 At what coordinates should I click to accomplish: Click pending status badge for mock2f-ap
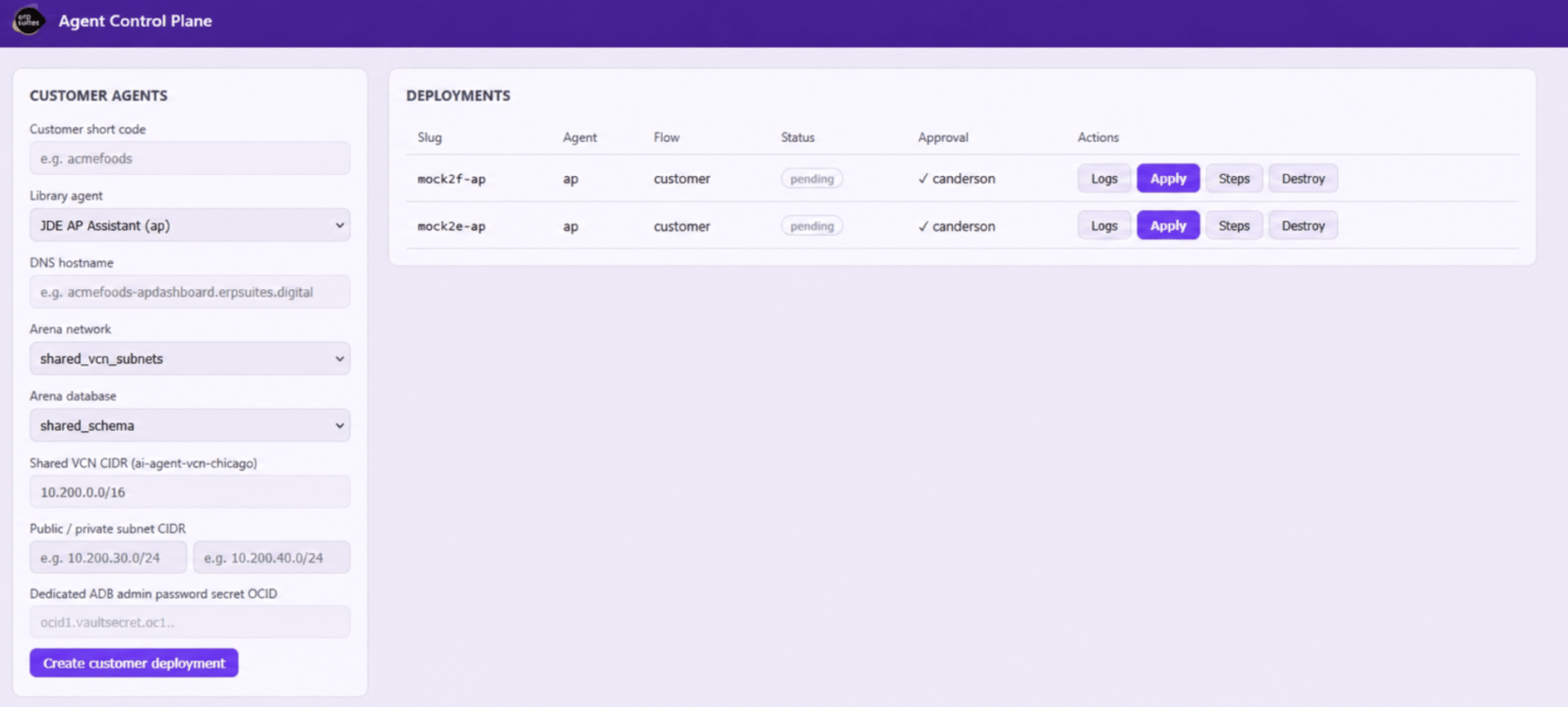(812, 178)
